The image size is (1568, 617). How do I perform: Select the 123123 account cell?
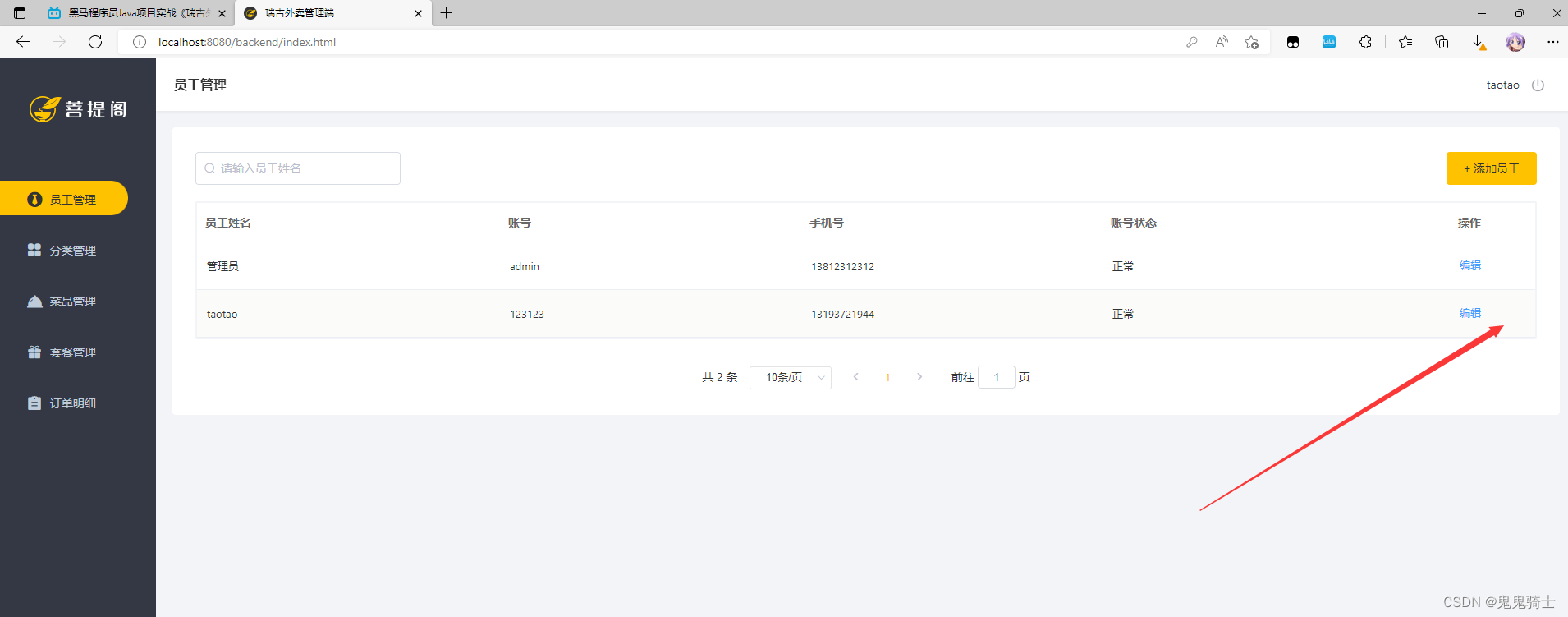(527, 314)
